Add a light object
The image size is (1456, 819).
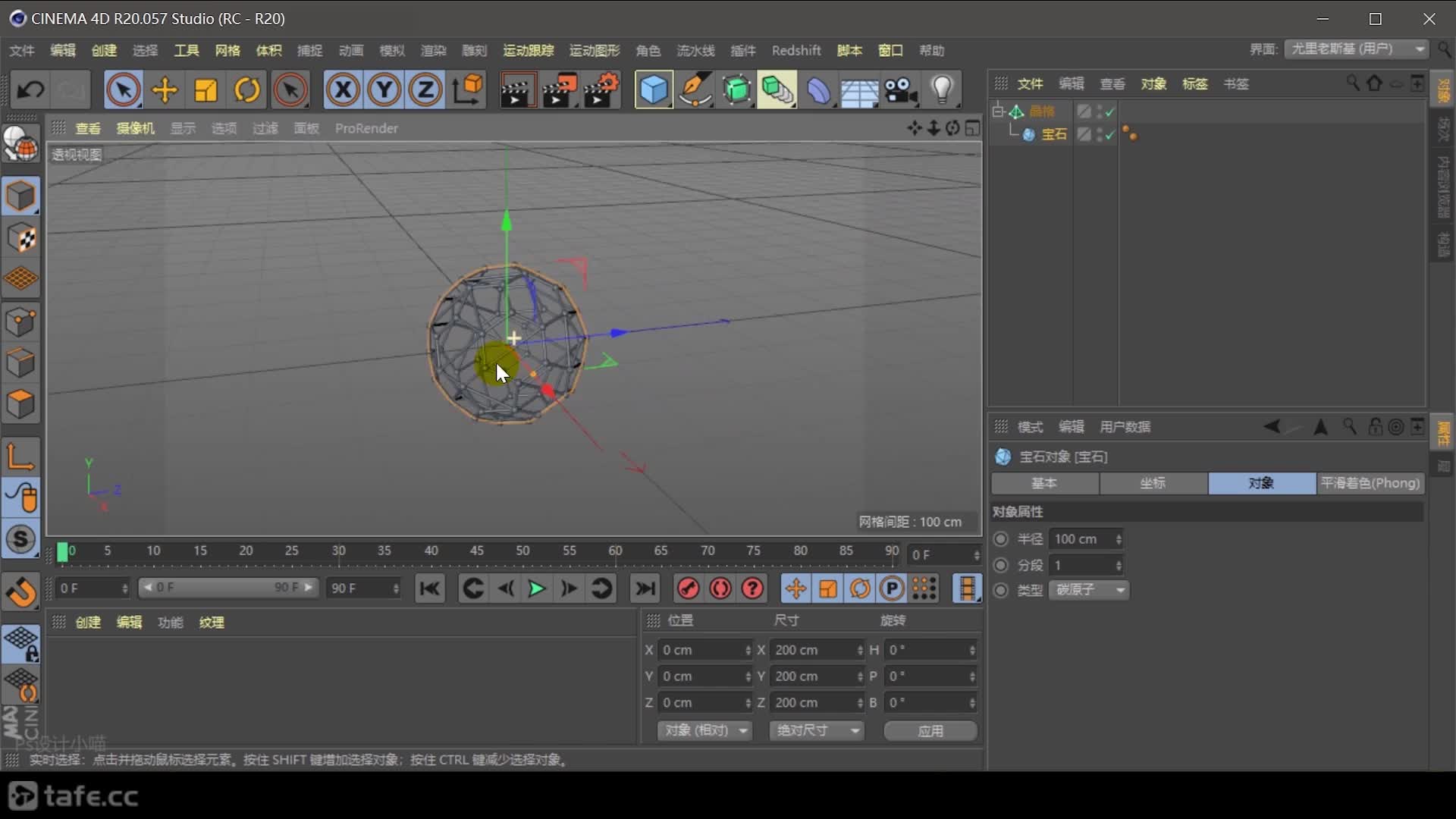point(943,90)
